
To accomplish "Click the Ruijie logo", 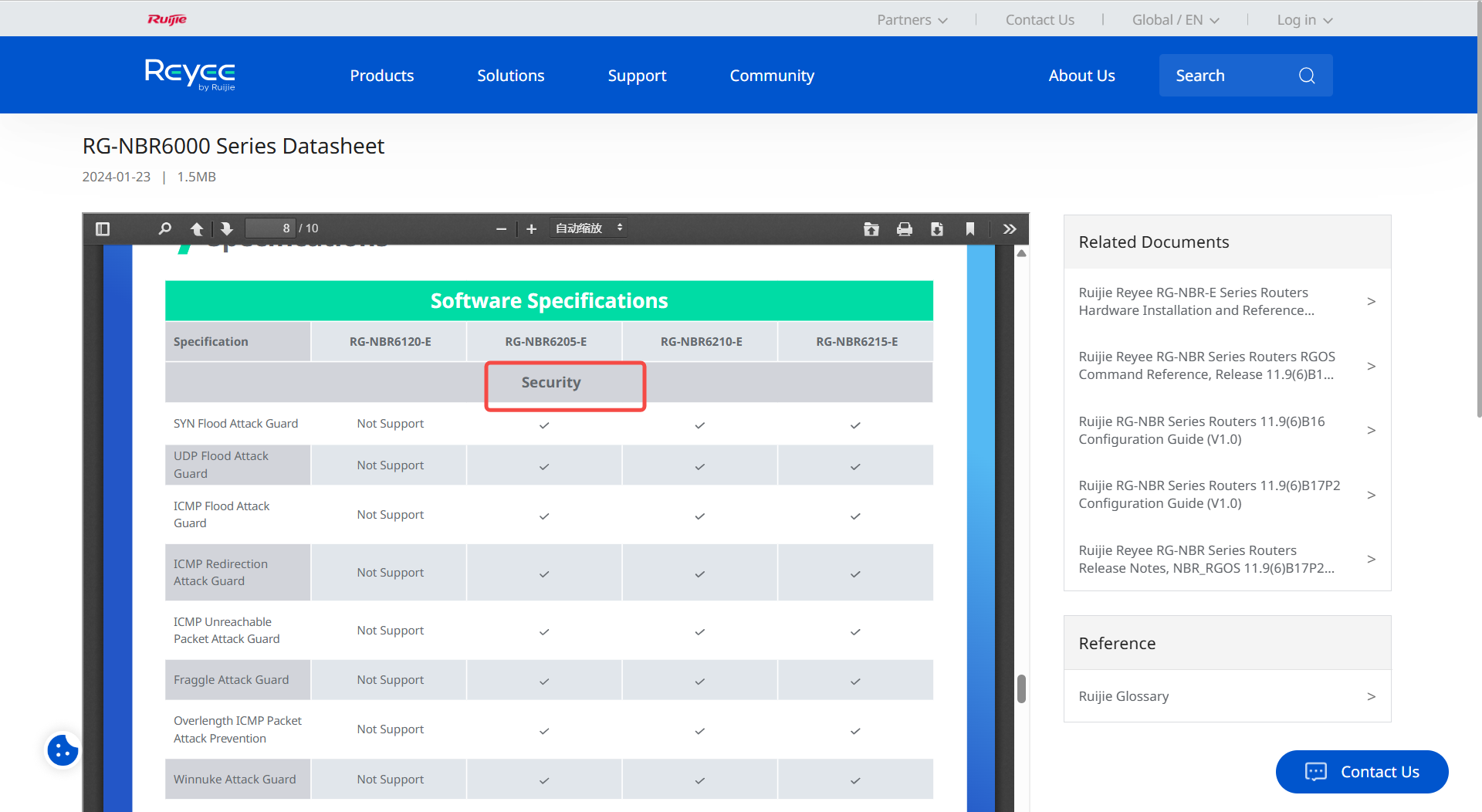I will pyautogui.click(x=167, y=19).
